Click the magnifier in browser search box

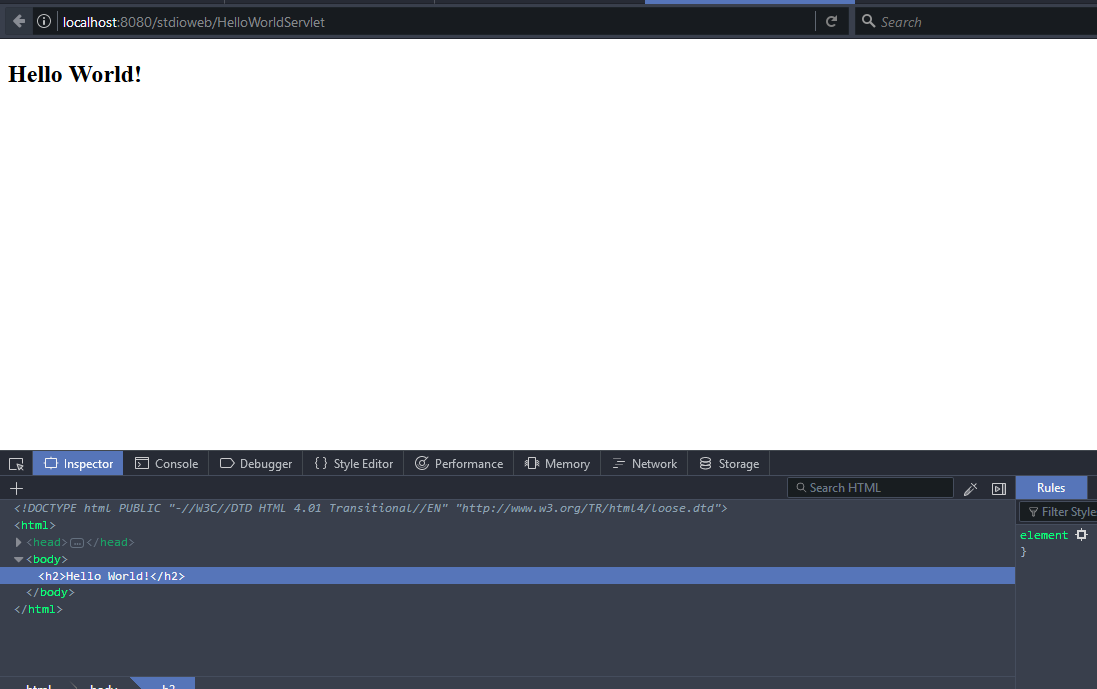(868, 21)
